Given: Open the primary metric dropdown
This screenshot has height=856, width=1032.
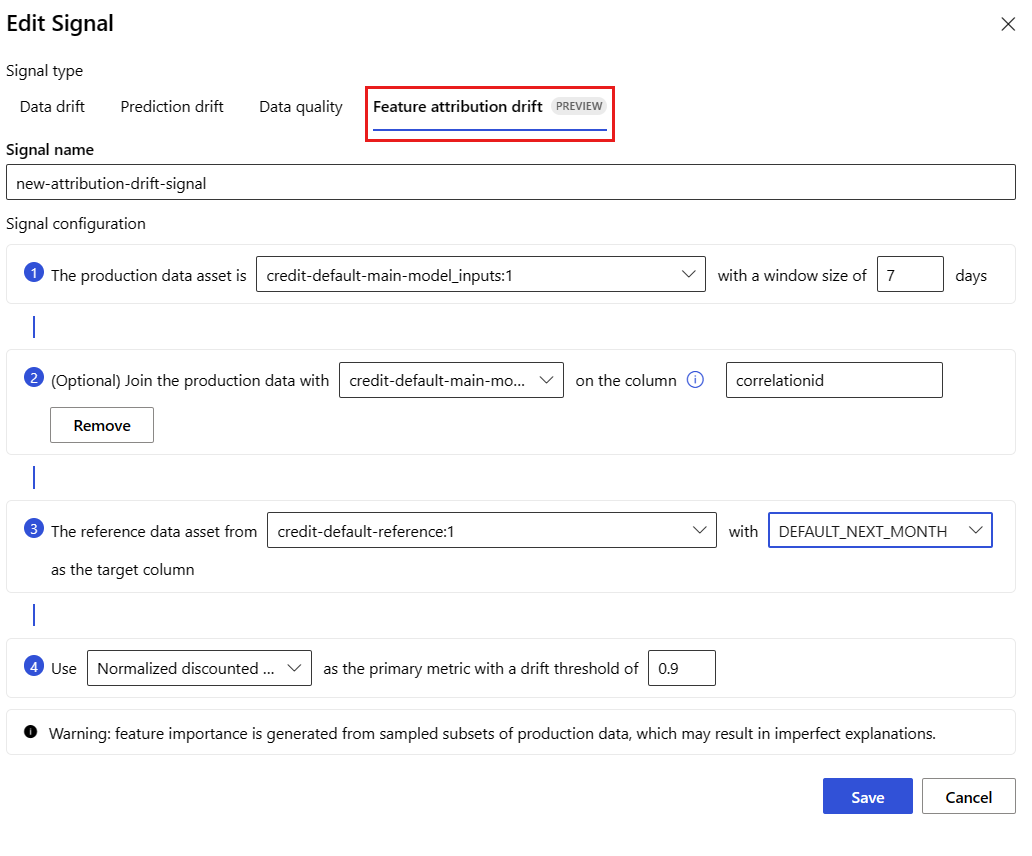Looking at the screenshot, I should click(x=199, y=669).
